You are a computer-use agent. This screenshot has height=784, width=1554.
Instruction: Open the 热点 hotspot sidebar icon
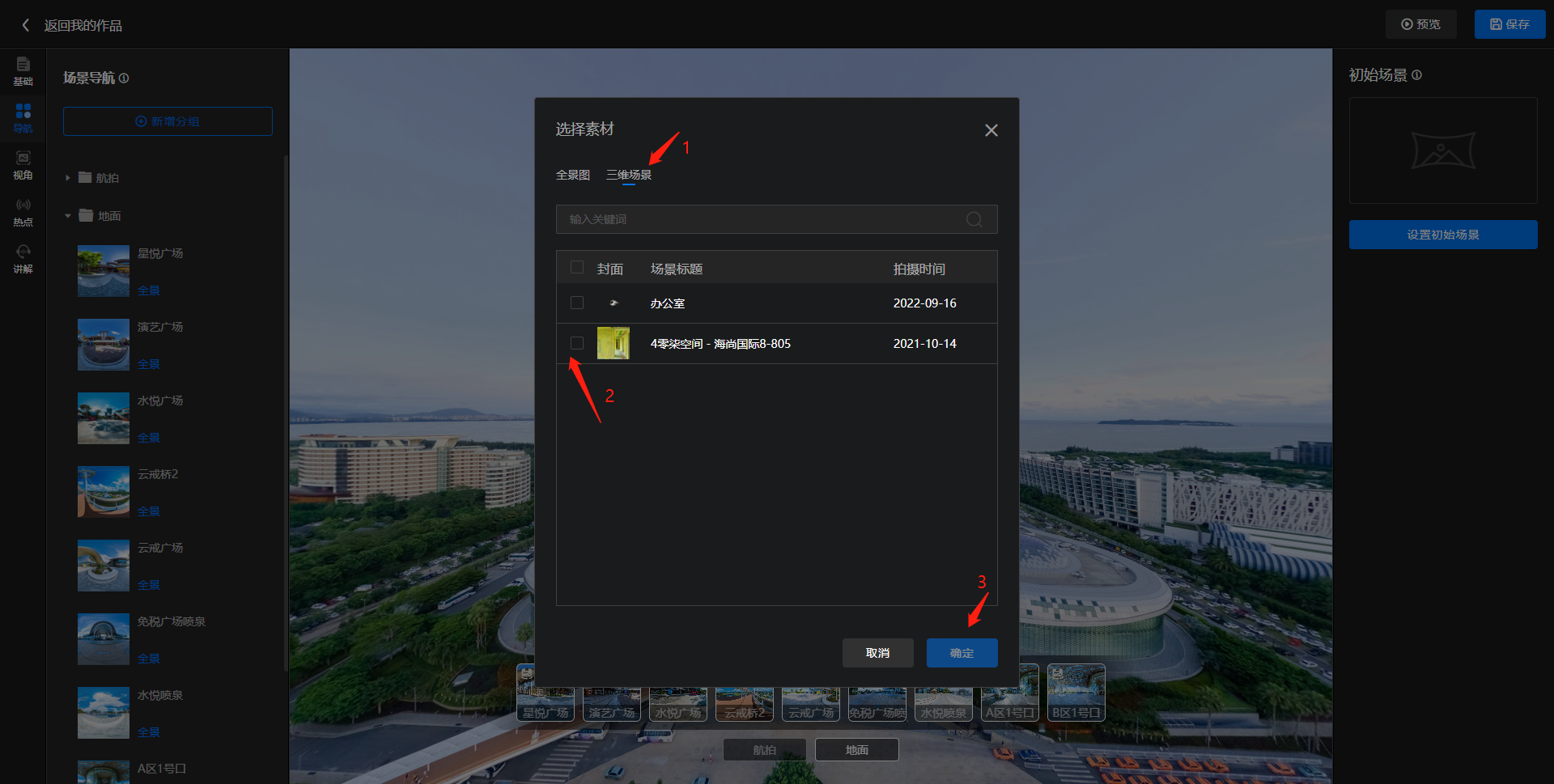[x=23, y=211]
